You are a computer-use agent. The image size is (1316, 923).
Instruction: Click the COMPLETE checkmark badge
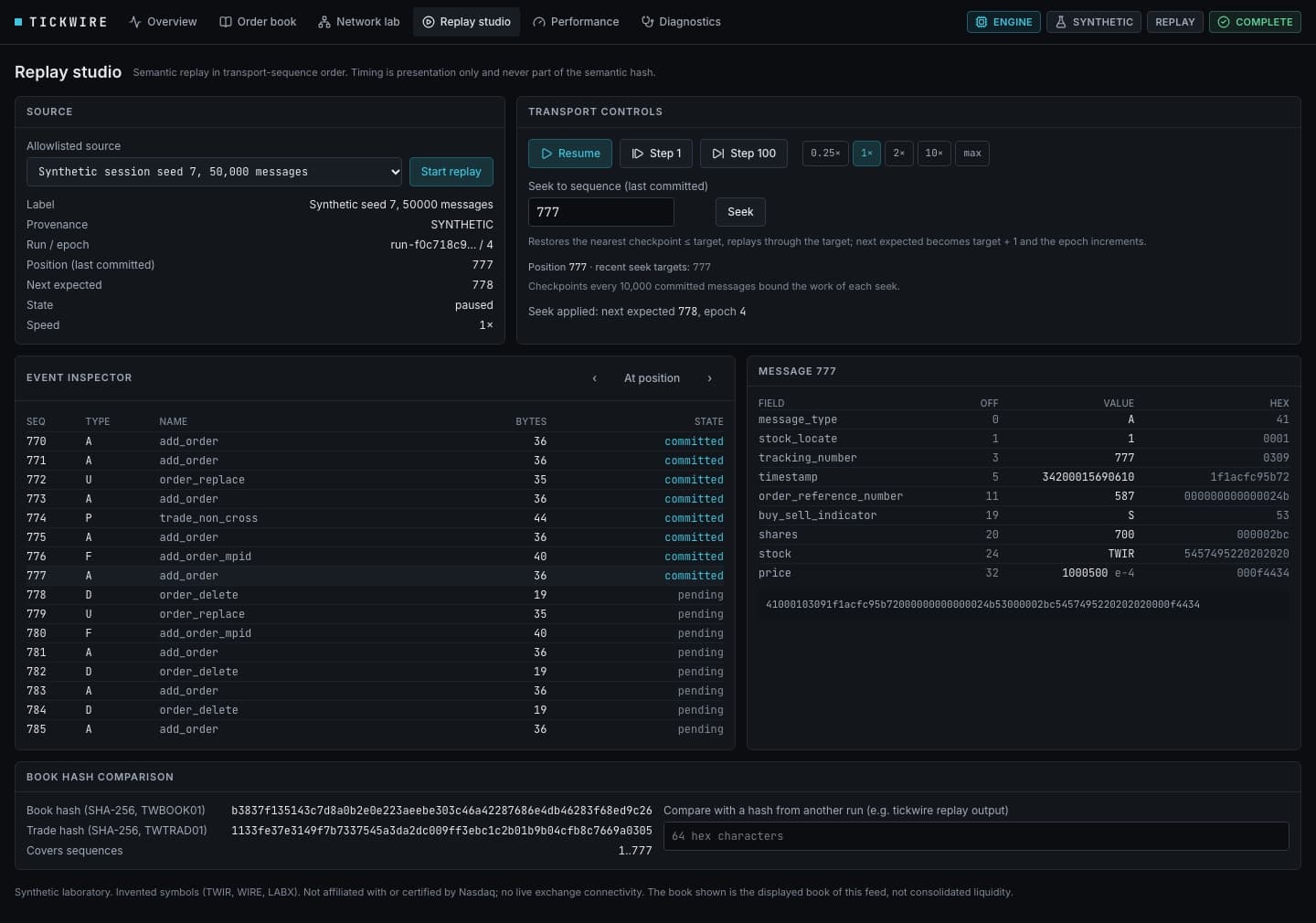1256,22
